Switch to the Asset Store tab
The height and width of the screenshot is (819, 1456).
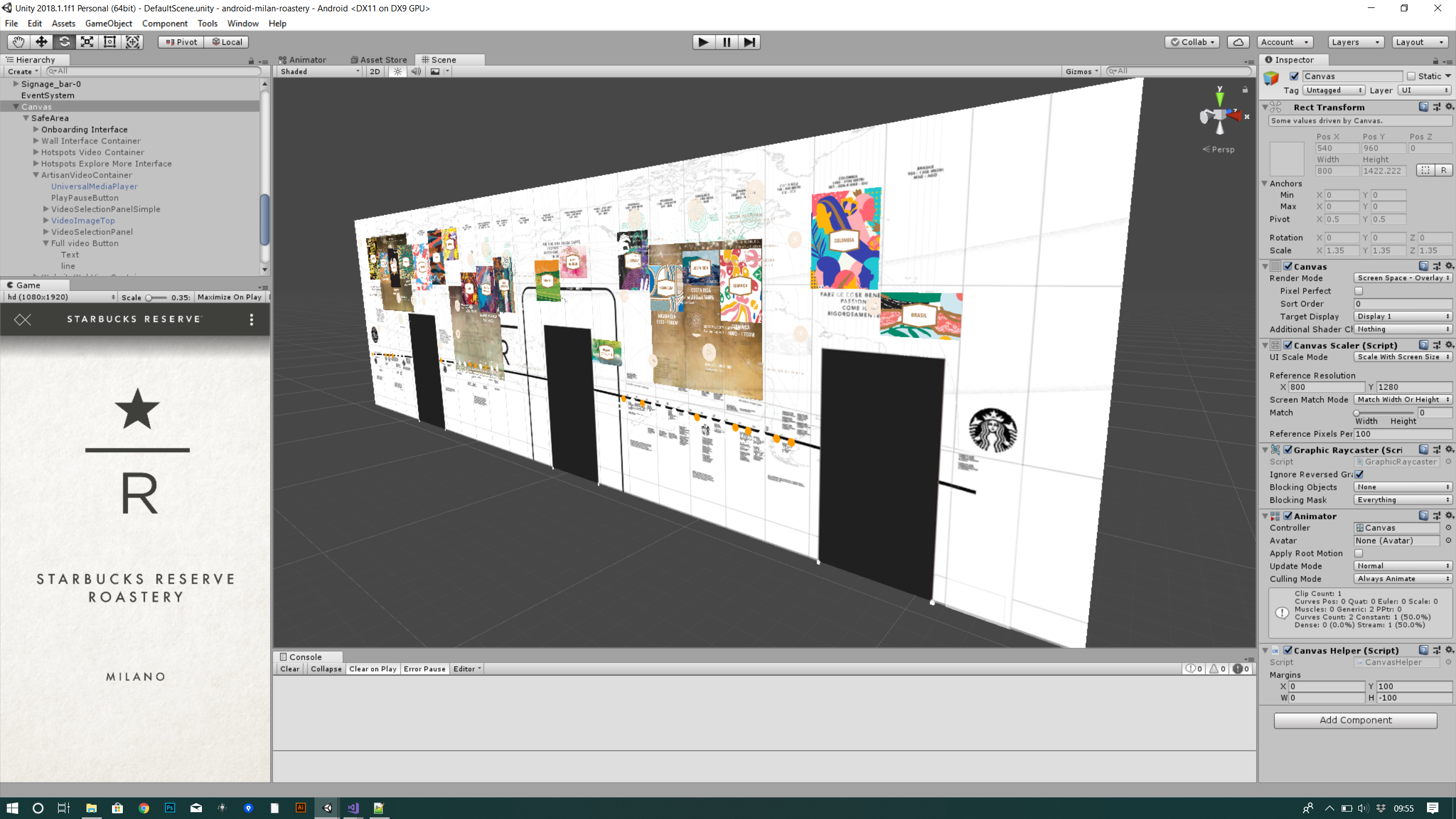coord(379,60)
